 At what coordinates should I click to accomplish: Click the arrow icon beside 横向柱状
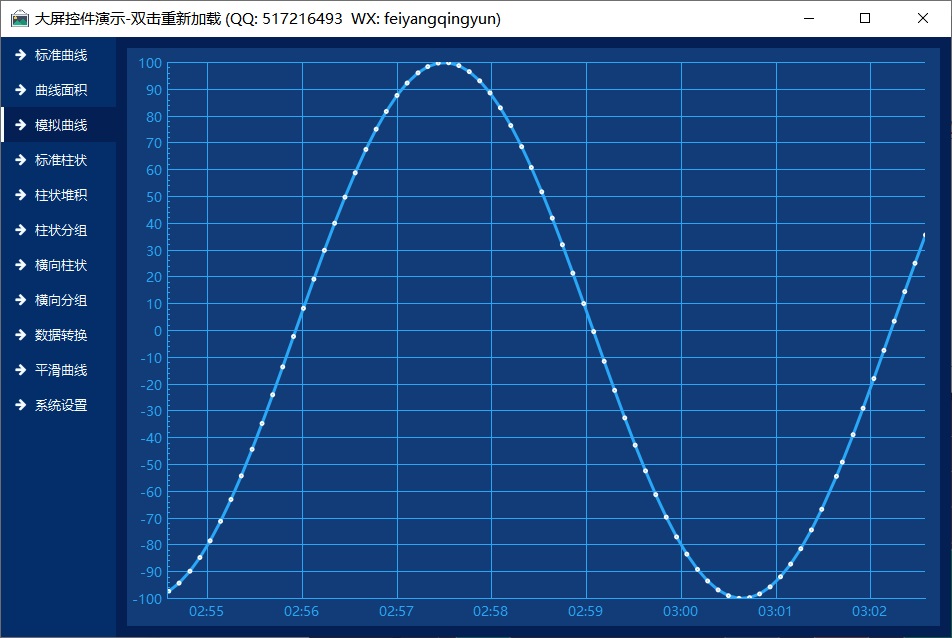(x=20, y=265)
